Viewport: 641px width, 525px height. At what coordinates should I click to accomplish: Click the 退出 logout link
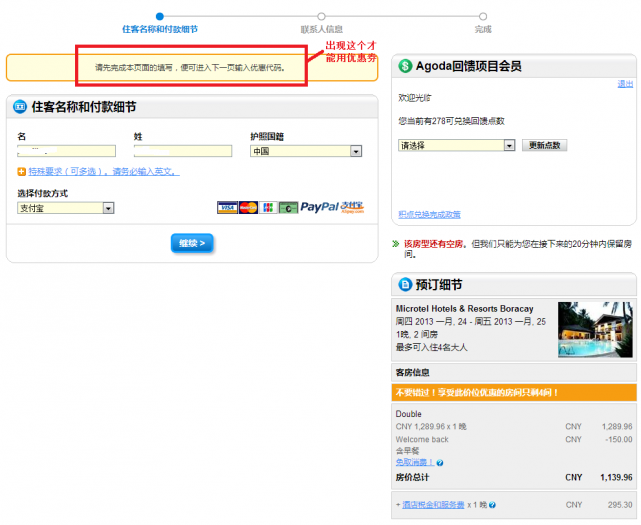[x=625, y=84]
